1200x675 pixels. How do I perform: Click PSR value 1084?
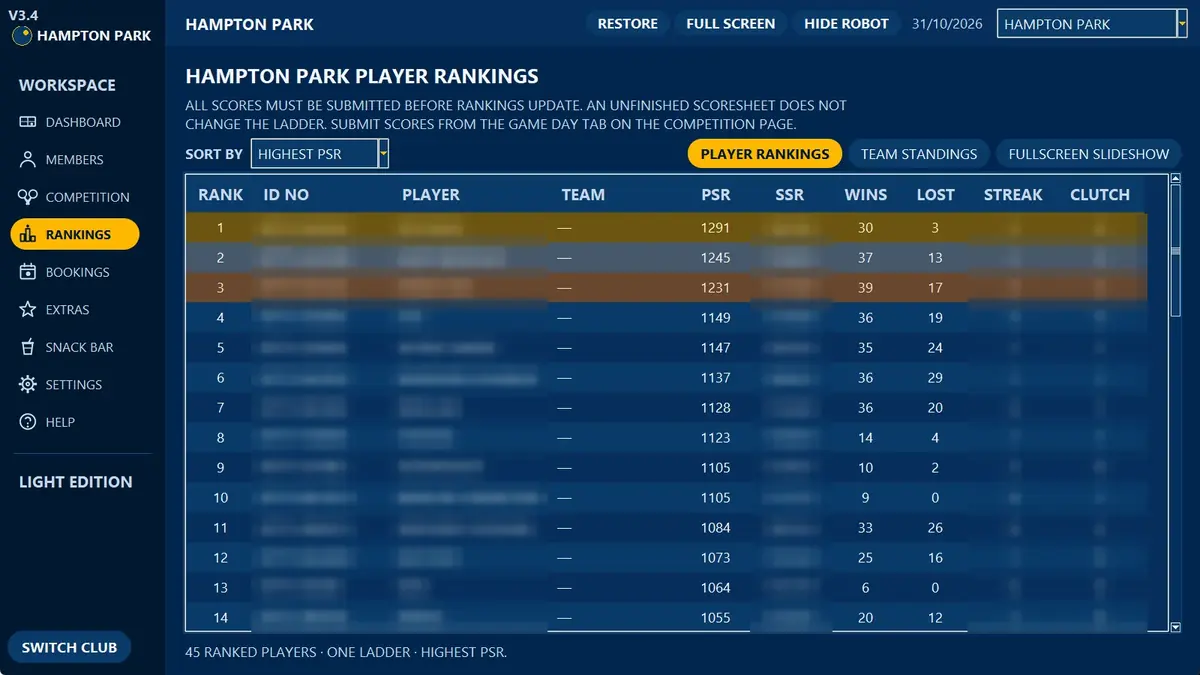(x=716, y=528)
